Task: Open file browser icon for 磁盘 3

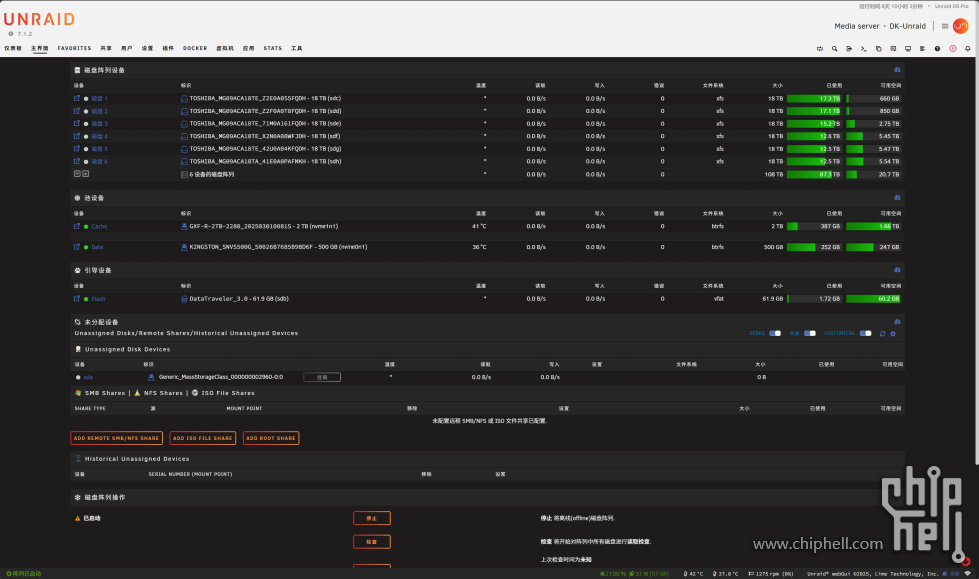Action: [x=77, y=123]
